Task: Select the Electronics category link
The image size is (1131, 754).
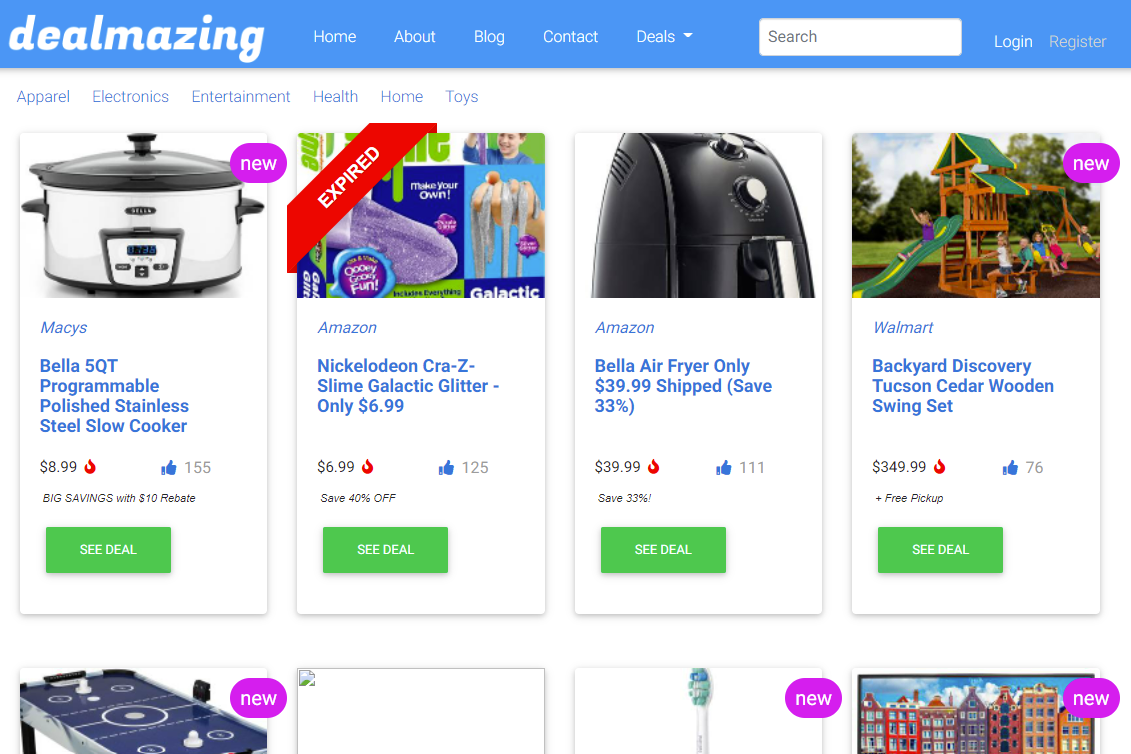Action: point(131,97)
